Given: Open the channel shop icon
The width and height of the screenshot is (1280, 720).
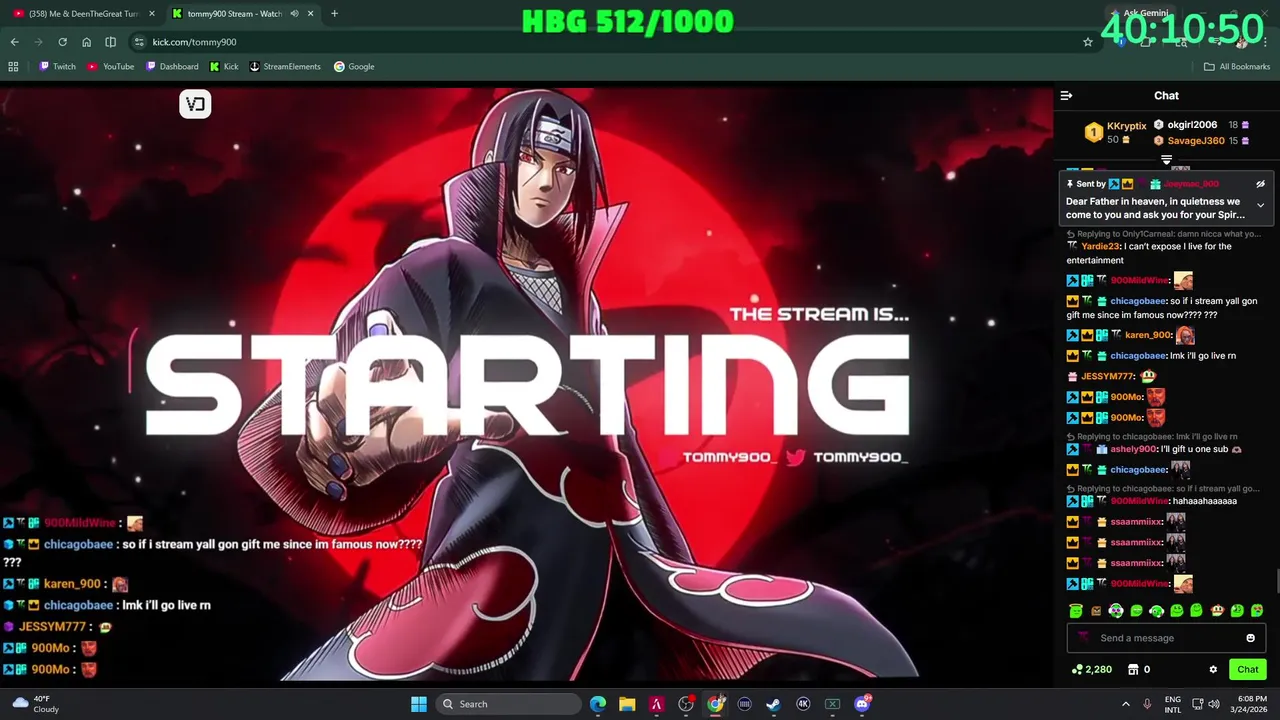Looking at the screenshot, I should coord(1133,670).
